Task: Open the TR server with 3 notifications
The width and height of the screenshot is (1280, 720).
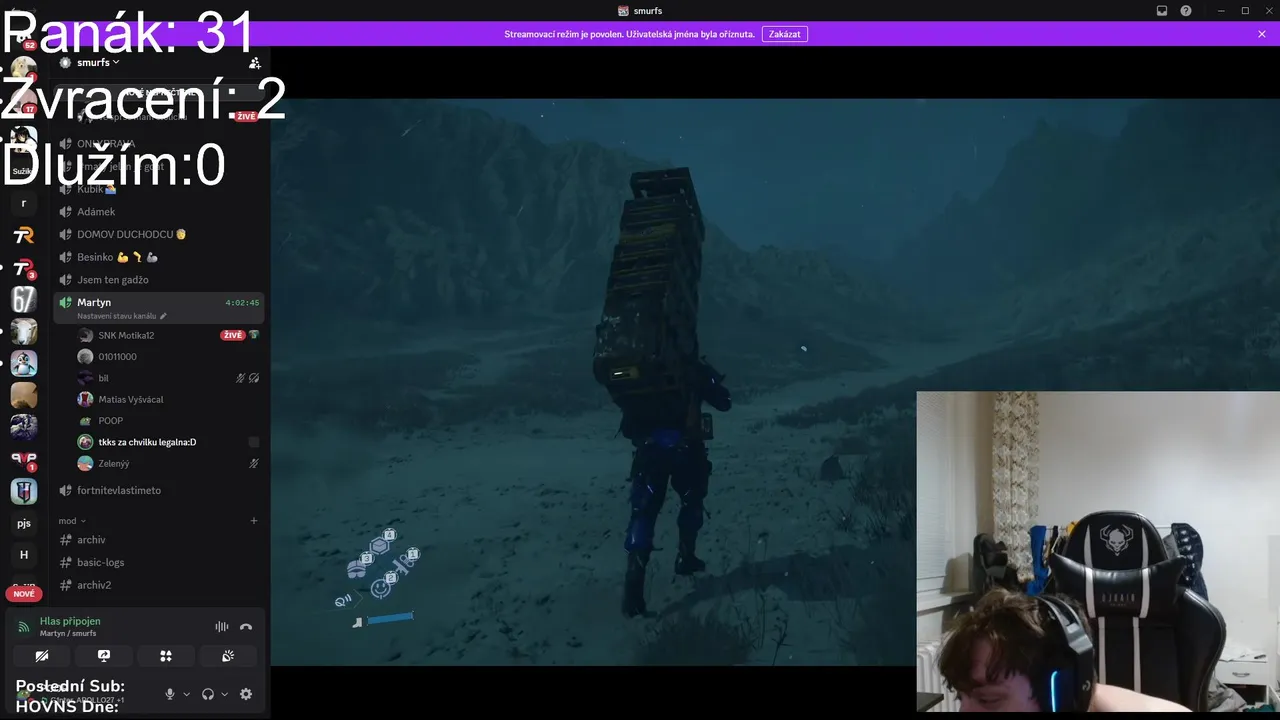Action: 24,267
